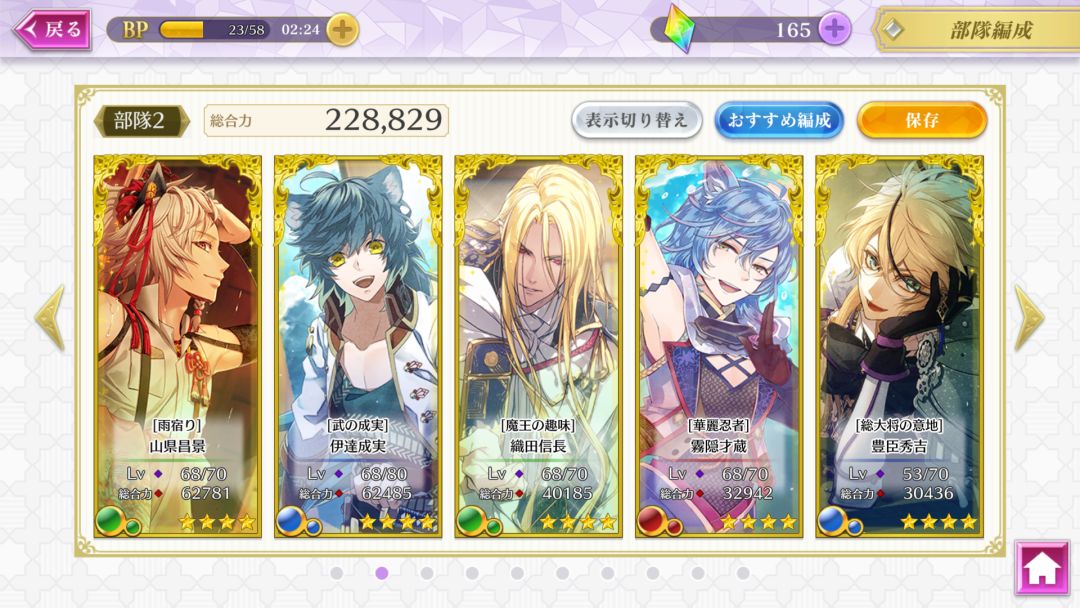Select the third squad page dot
Viewport: 1080px width, 608px height.
click(427, 573)
